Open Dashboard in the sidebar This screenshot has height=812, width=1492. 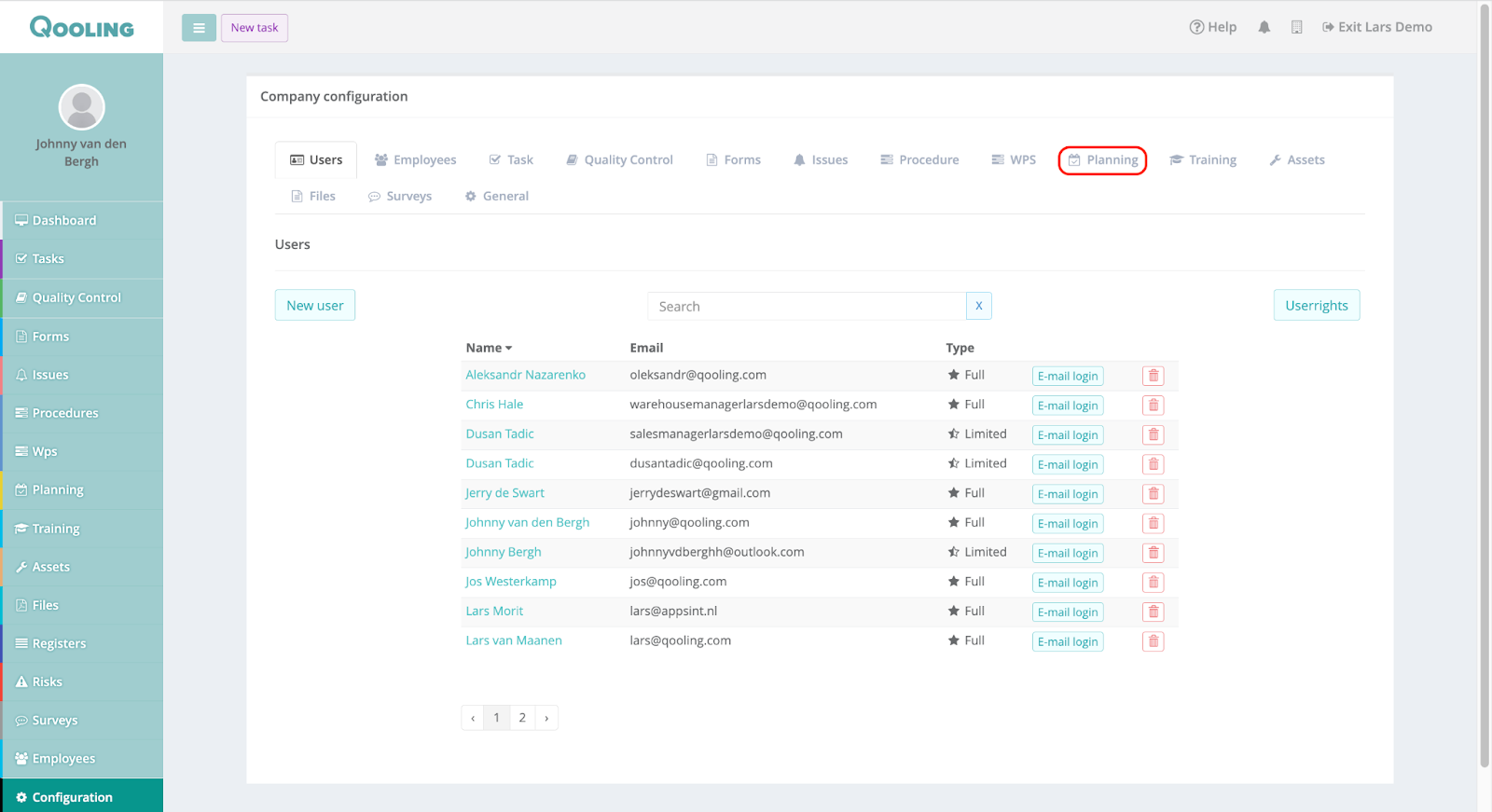[82, 220]
